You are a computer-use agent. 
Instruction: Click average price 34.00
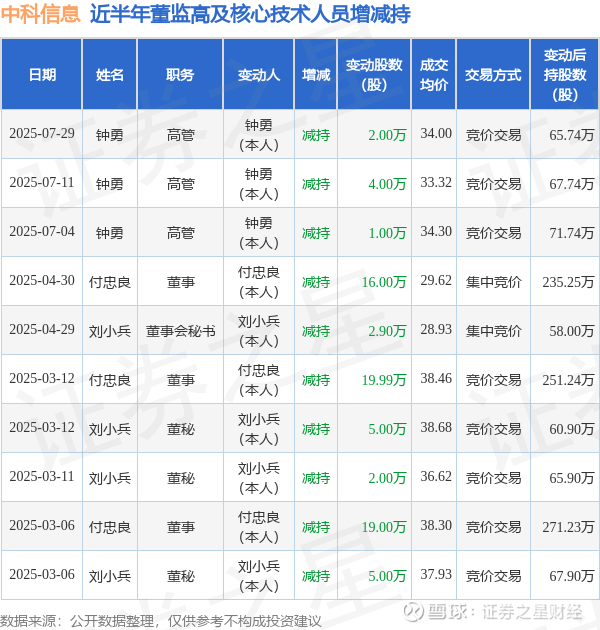pyautogui.click(x=436, y=133)
